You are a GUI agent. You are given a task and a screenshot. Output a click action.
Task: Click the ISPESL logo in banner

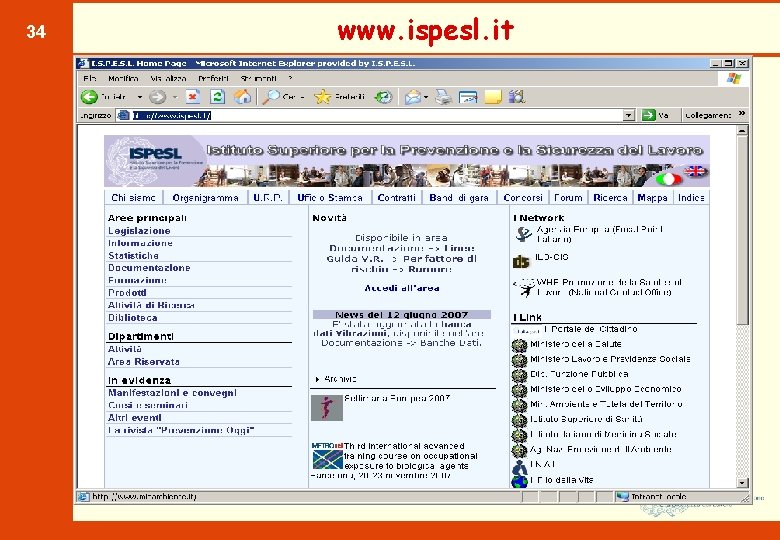[x=155, y=153]
